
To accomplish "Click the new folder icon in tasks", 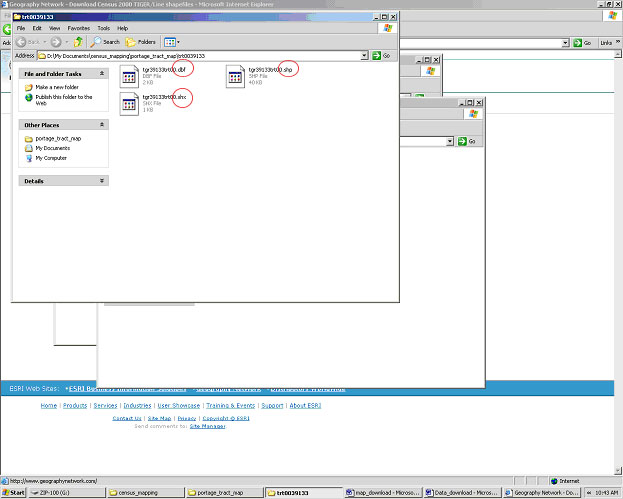I will [29, 87].
